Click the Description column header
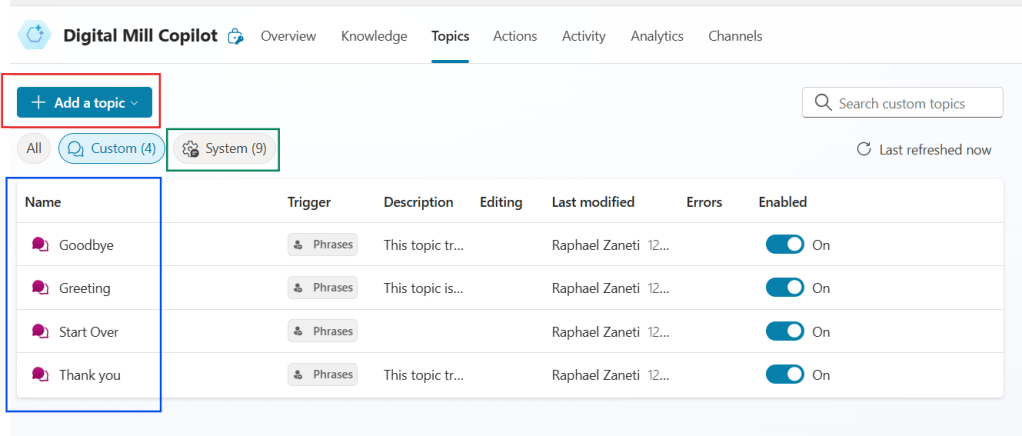Screen dimensions: 1022x436 pyautogui.click(x=418, y=202)
